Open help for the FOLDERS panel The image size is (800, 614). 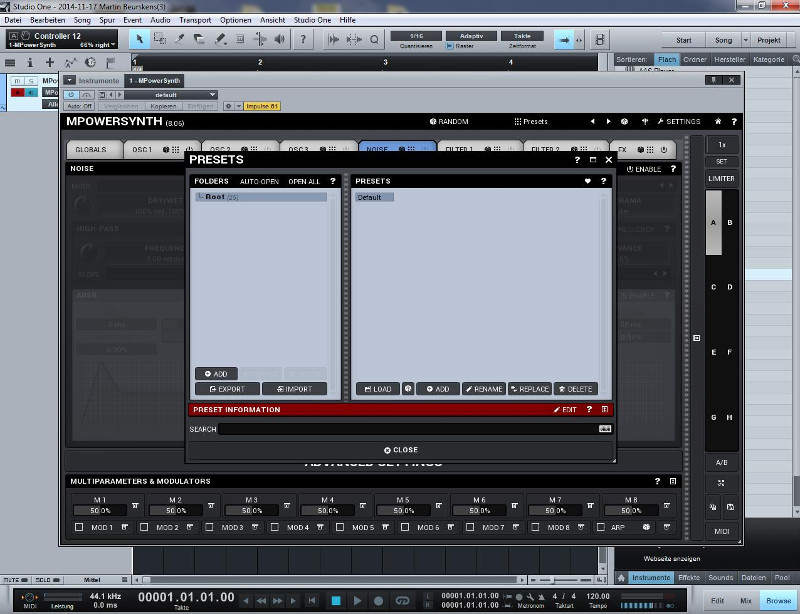tap(333, 181)
